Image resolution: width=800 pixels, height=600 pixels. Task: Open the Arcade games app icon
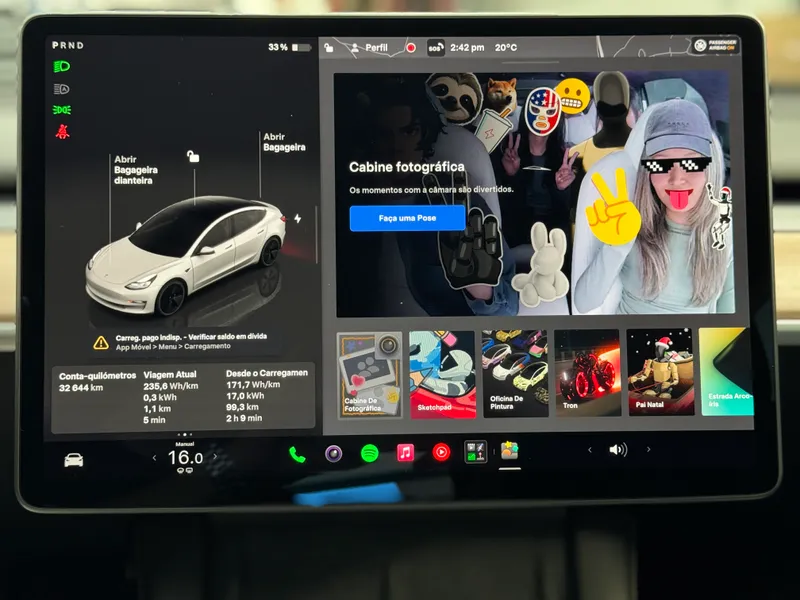(476, 452)
